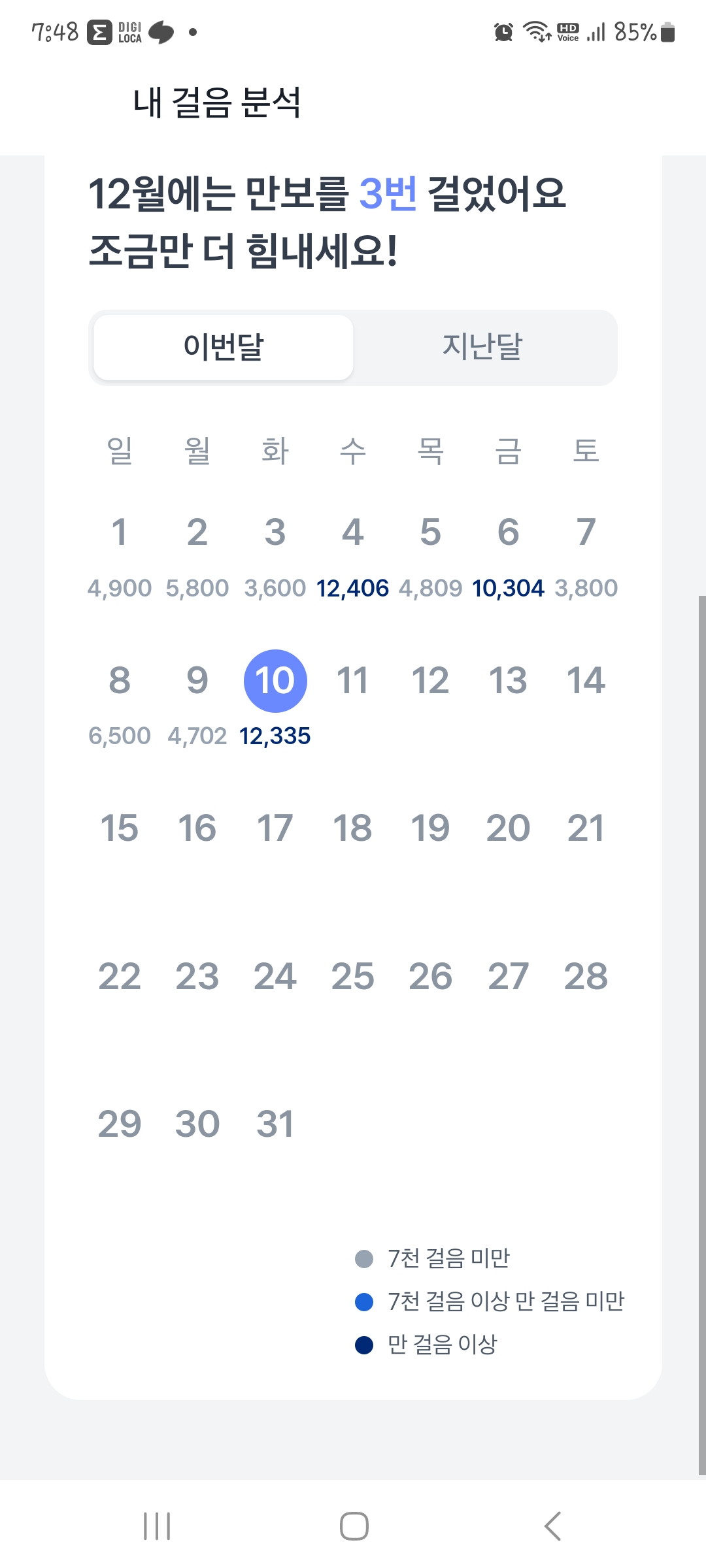Tap the Android home navigation icon
The image size is (706, 1568).
pyautogui.click(x=354, y=1526)
